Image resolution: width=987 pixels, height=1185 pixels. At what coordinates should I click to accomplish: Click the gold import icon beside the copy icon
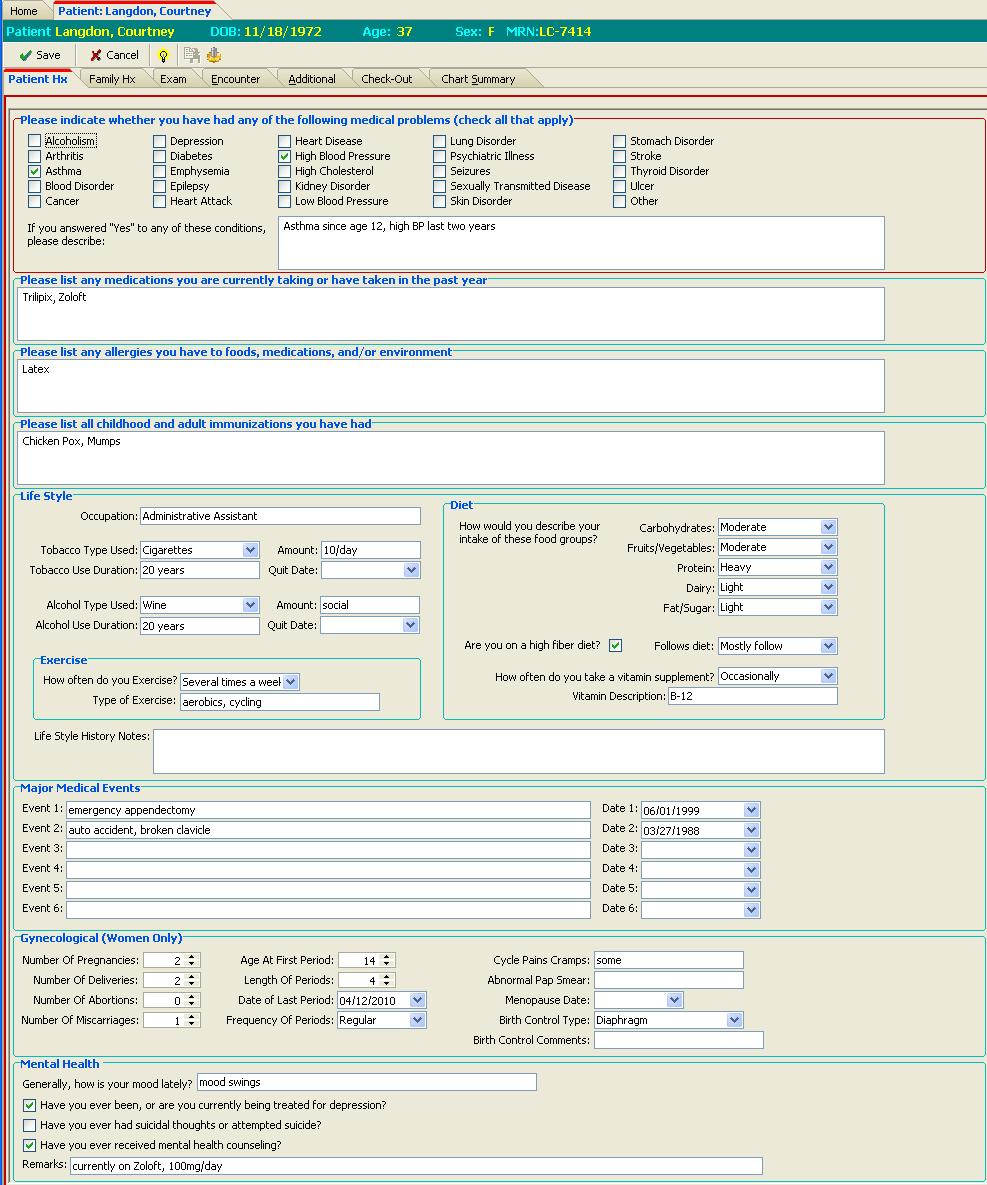213,55
